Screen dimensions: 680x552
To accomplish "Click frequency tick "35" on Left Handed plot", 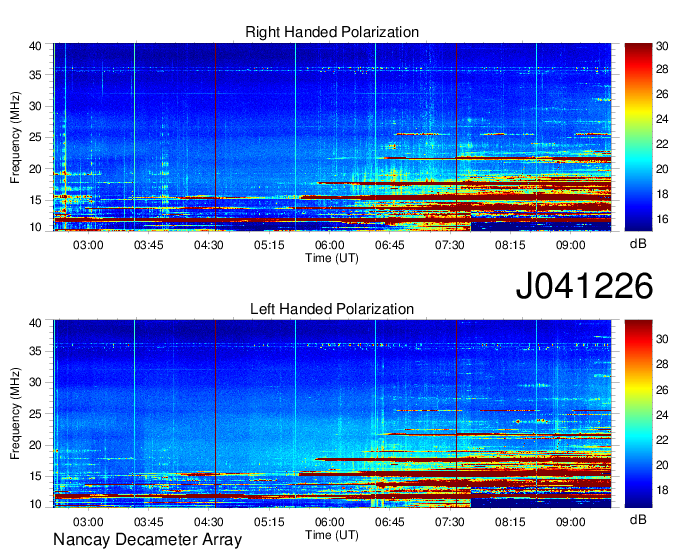I will point(35,351).
